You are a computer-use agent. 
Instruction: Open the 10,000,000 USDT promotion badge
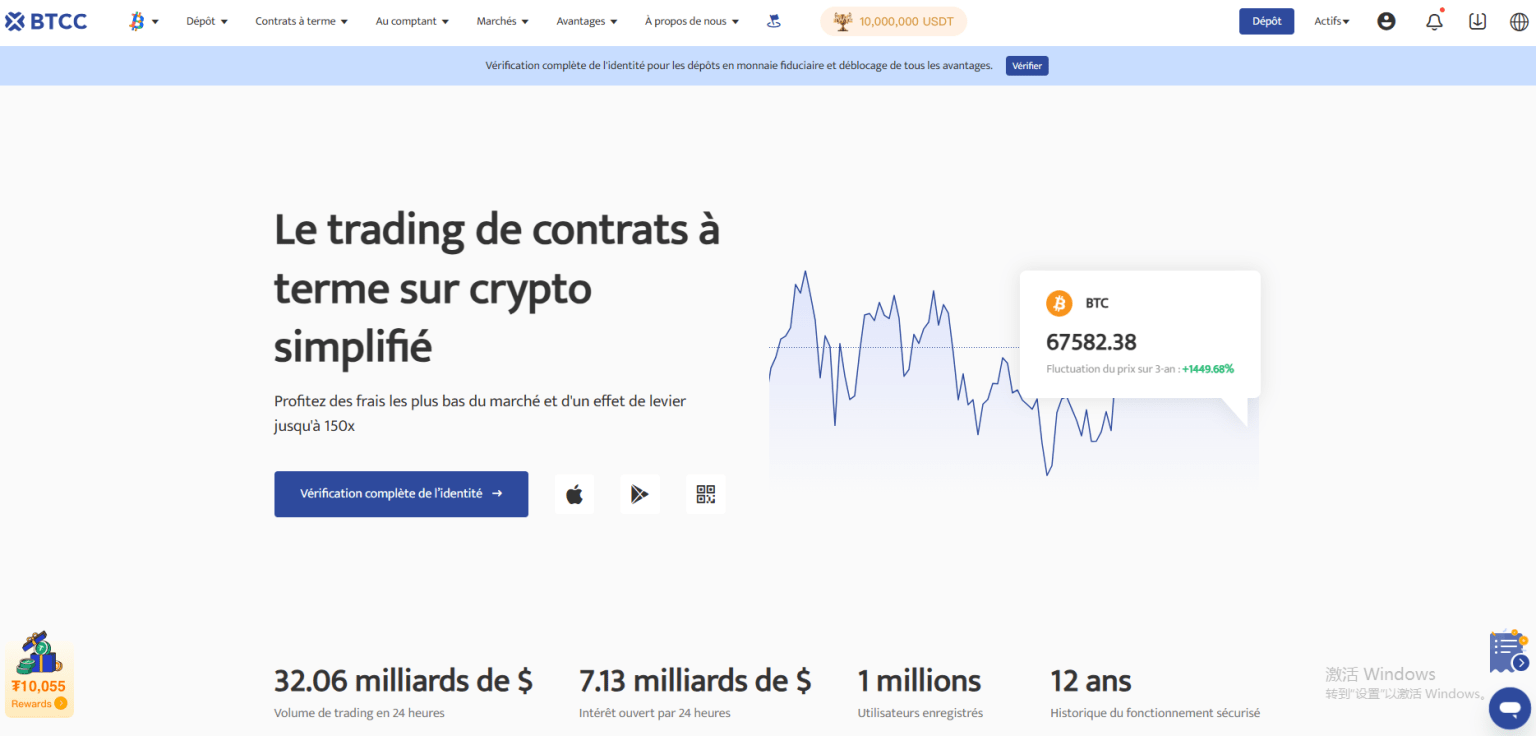pyautogui.click(x=893, y=21)
